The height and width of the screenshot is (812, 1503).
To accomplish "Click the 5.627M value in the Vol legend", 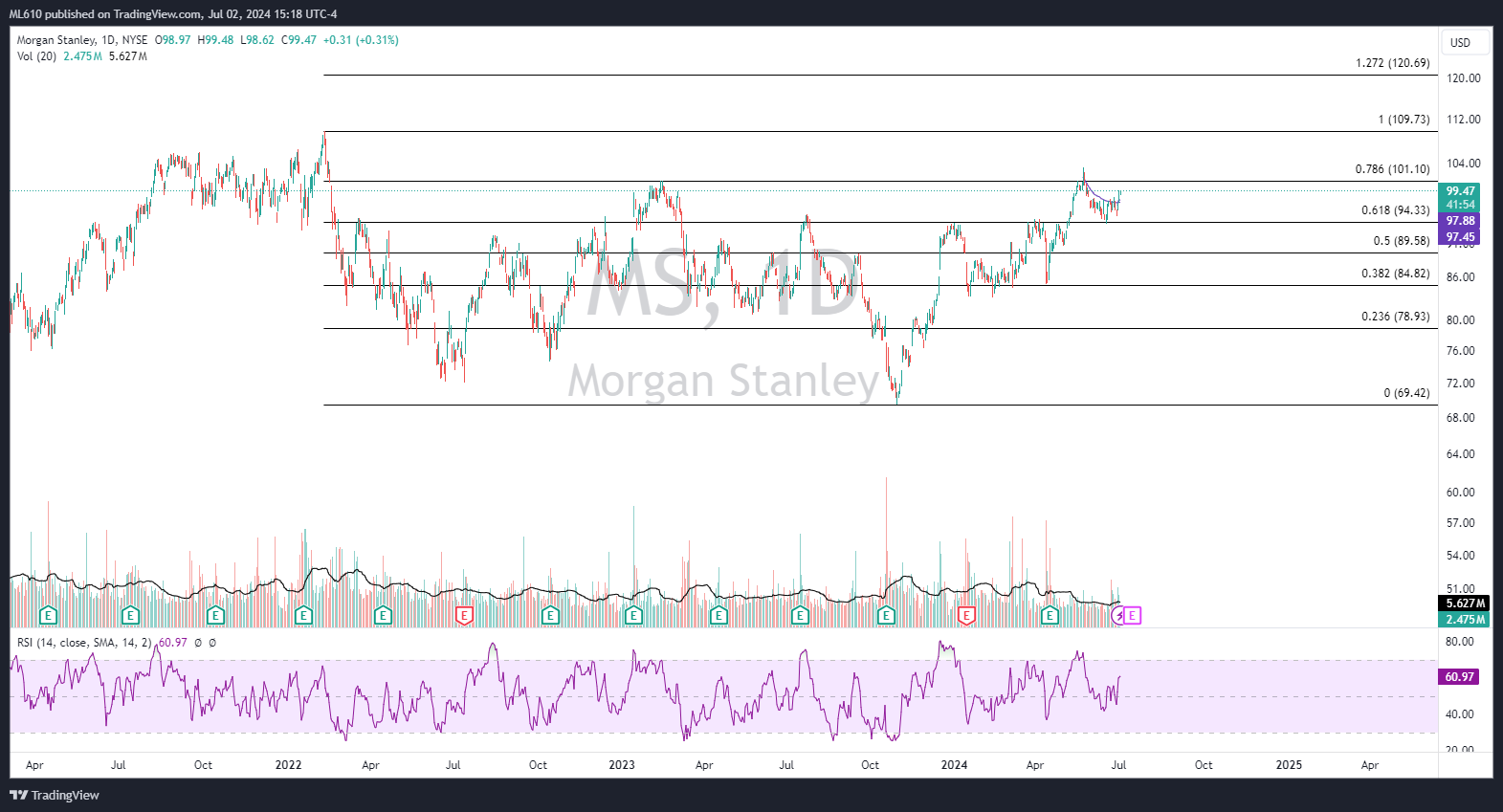I will [x=128, y=56].
